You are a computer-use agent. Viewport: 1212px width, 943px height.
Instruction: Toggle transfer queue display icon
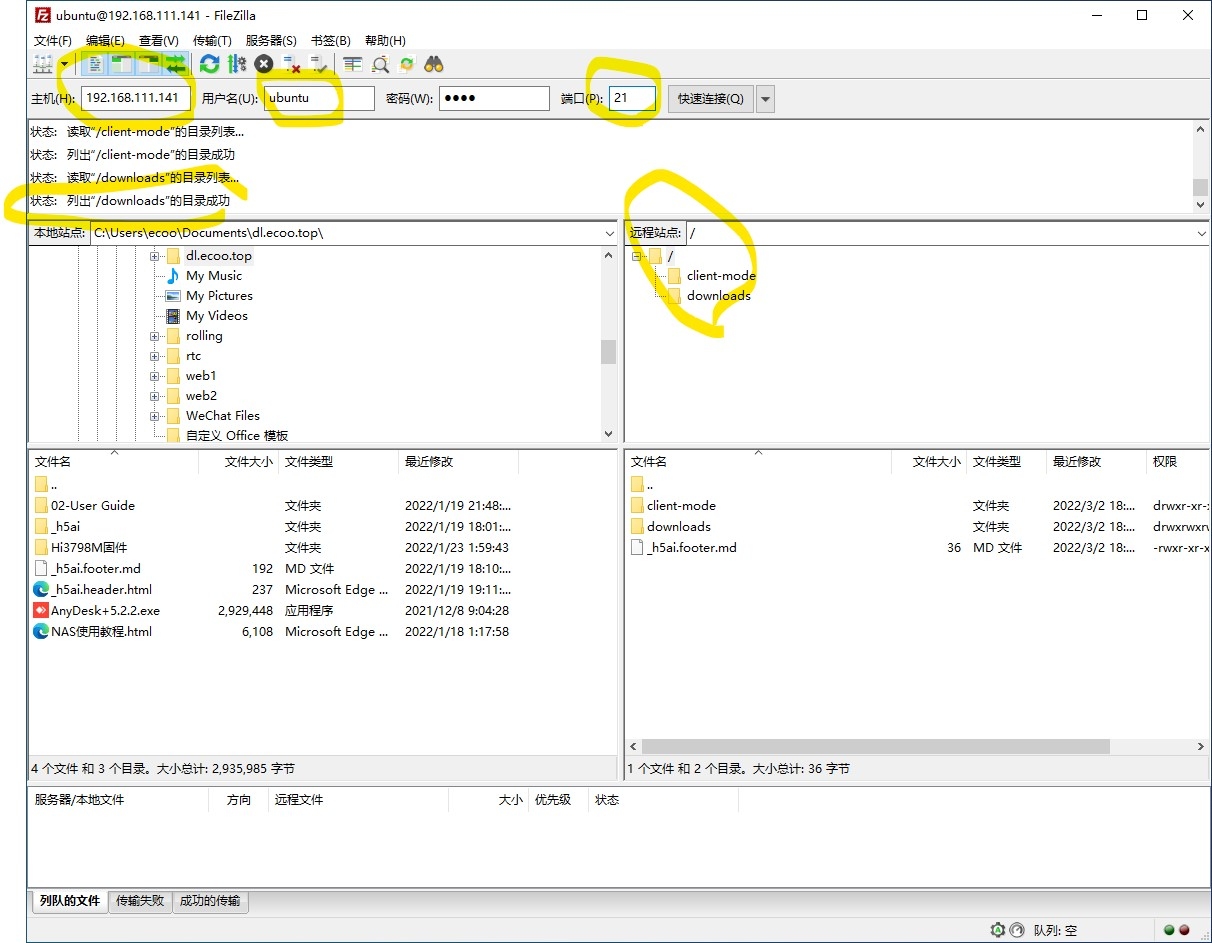[176, 65]
